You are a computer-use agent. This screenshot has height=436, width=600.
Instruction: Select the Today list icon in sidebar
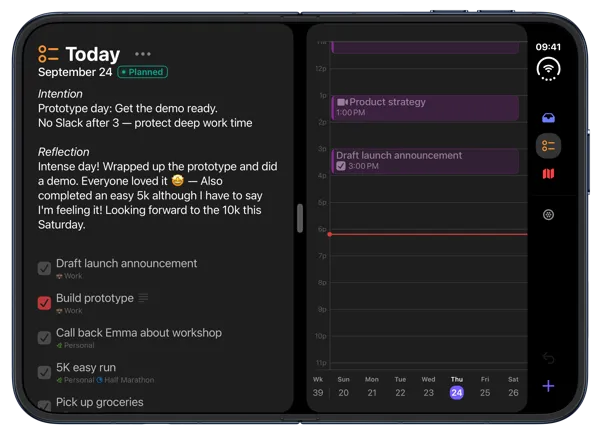tap(548, 146)
